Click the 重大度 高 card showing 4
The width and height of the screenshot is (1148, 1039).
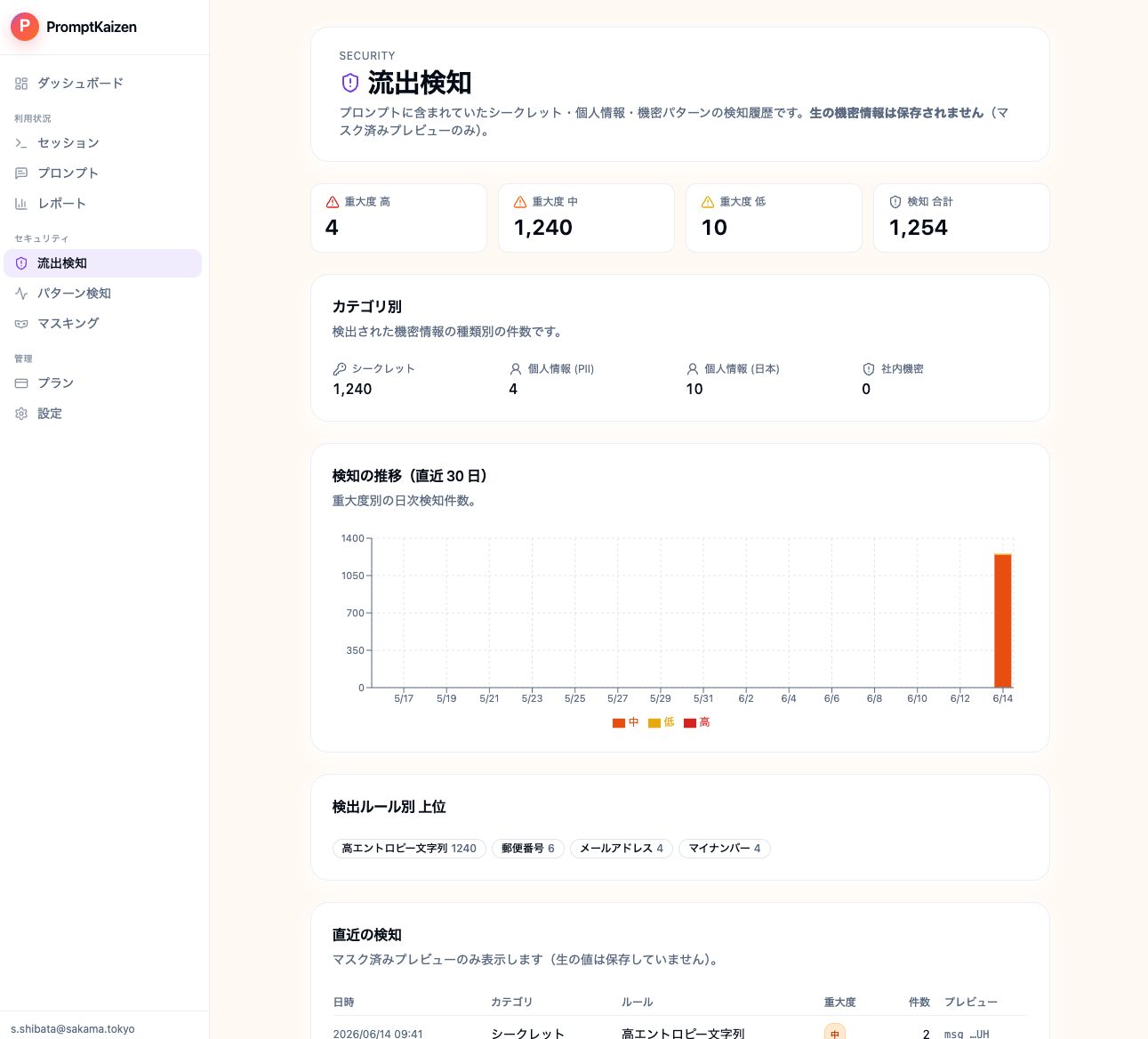(x=398, y=218)
